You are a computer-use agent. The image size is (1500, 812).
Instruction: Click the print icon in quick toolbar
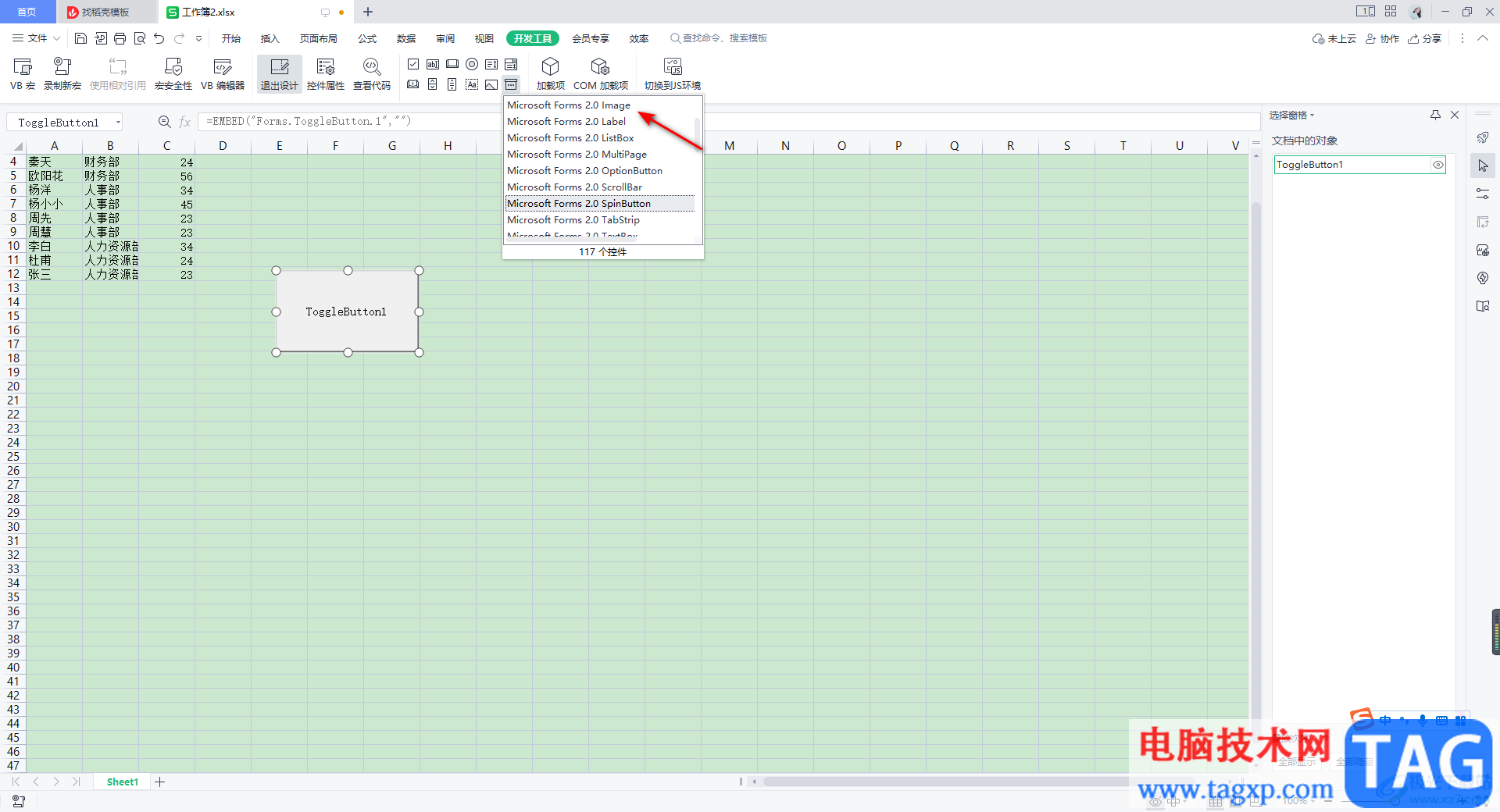pyautogui.click(x=120, y=38)
